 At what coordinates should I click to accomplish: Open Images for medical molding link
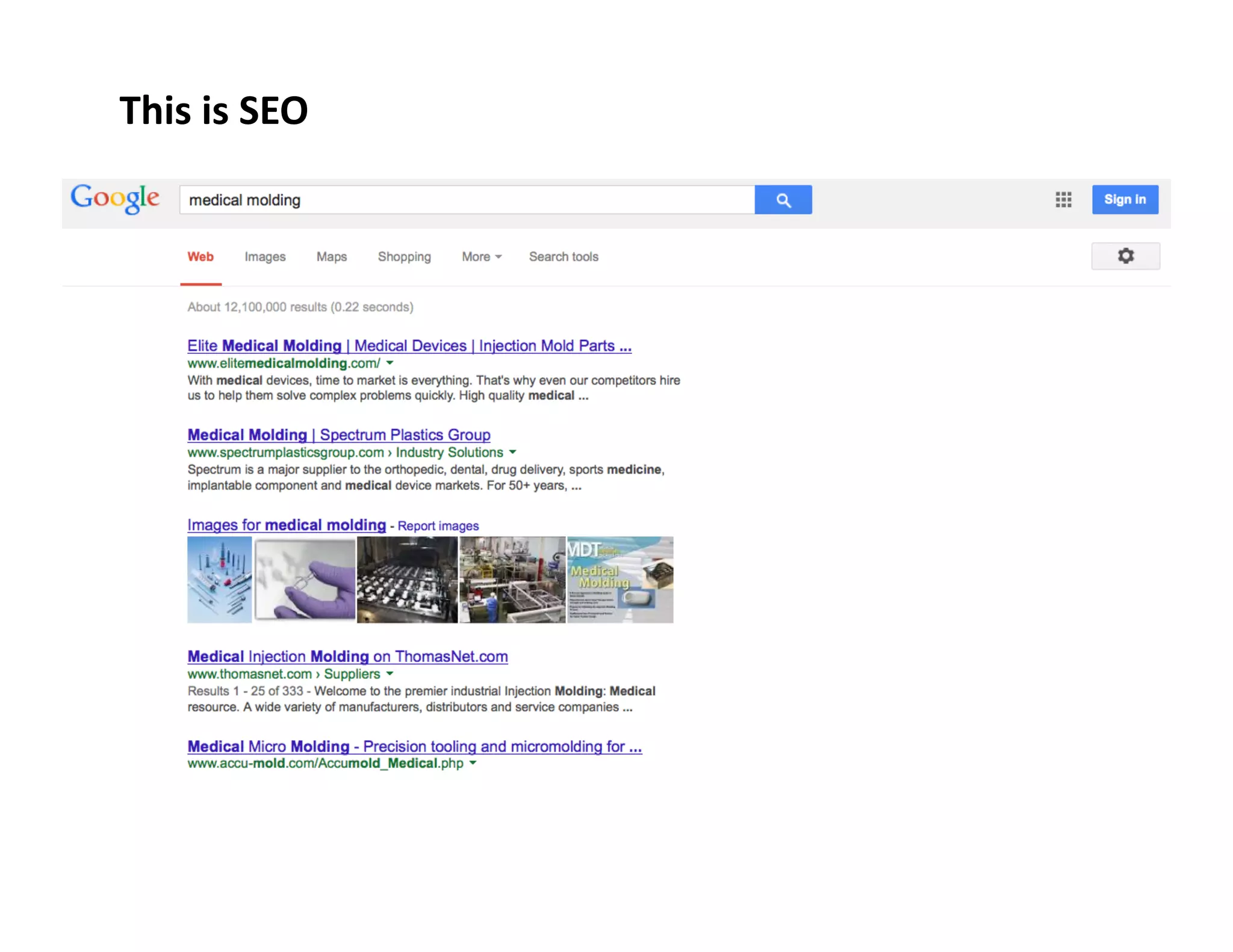[287, 525]
